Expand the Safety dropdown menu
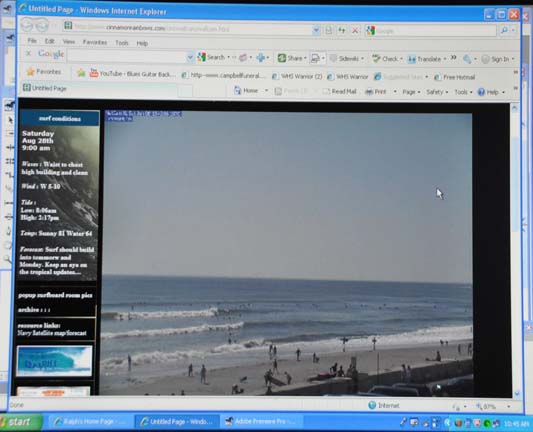The height and width of the screenshot is (432, 533). tap(437, 92)
